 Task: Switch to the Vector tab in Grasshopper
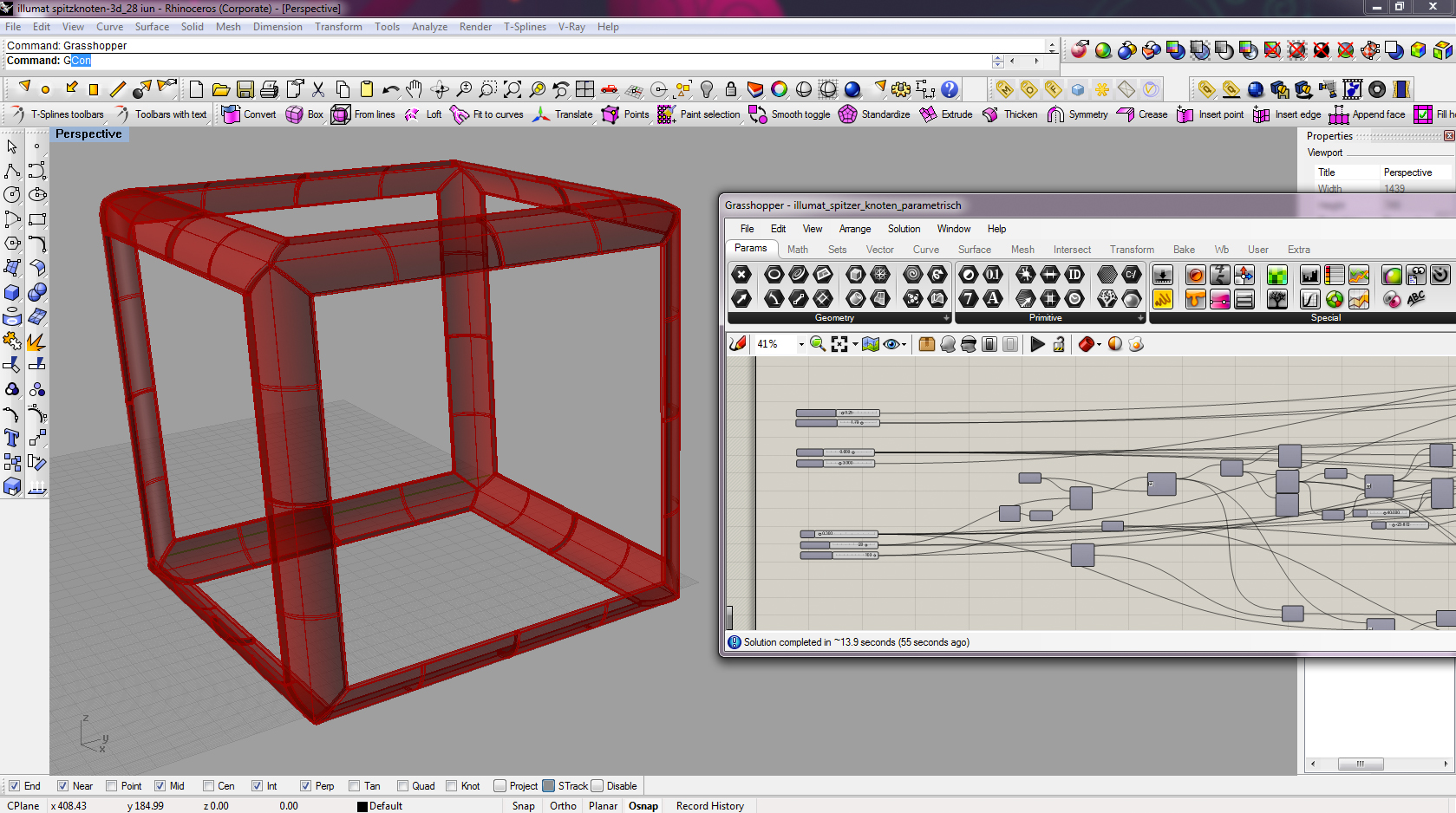[x=879, y=250]
